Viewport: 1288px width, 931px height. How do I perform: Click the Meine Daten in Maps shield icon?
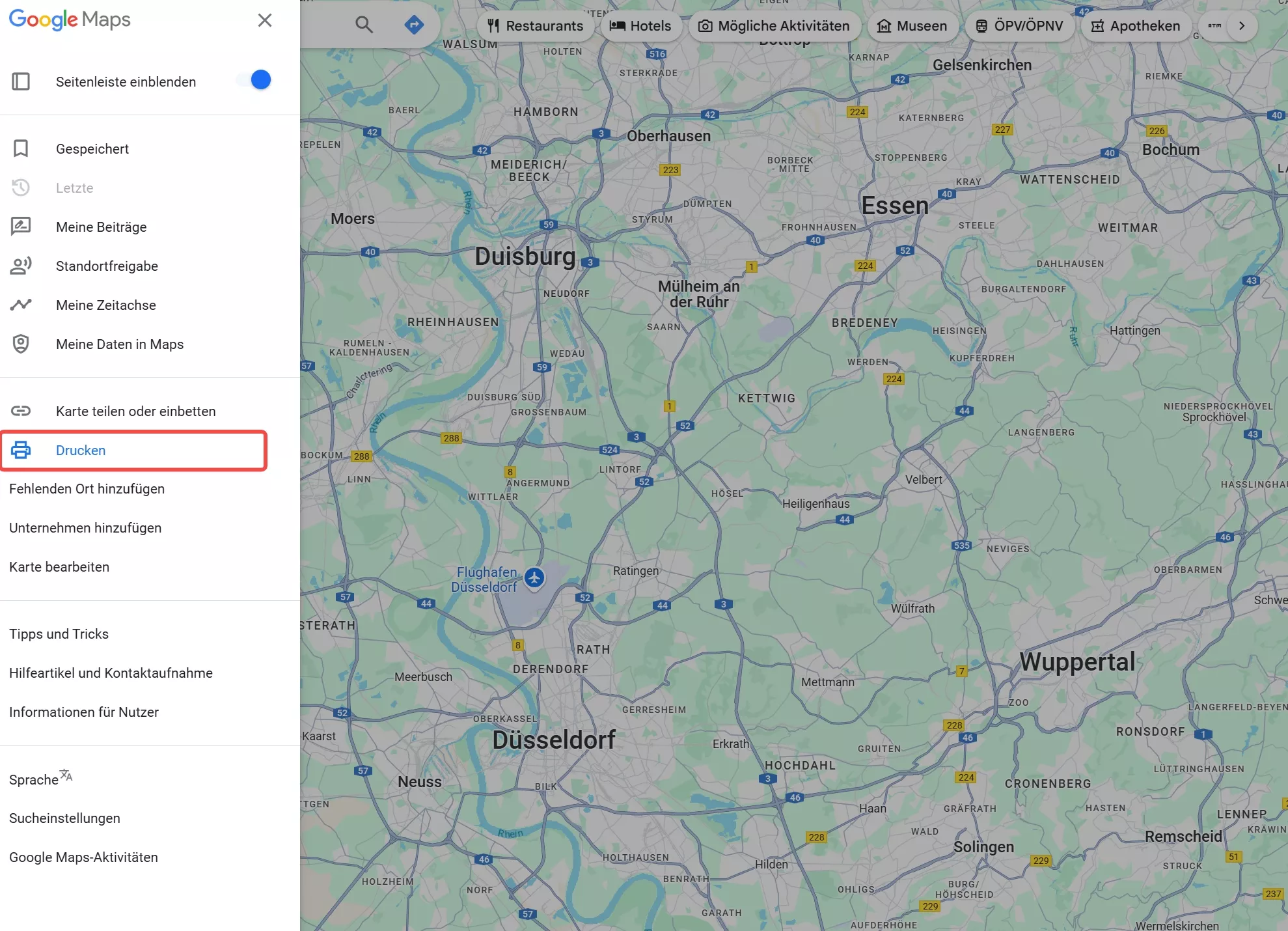point(21,344)
